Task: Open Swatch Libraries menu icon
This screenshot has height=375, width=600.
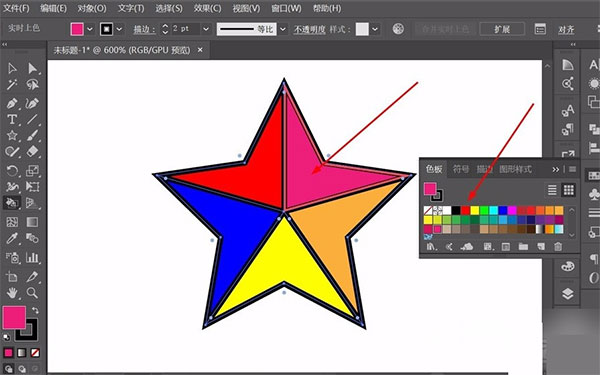Action: (x=431, y=246)
